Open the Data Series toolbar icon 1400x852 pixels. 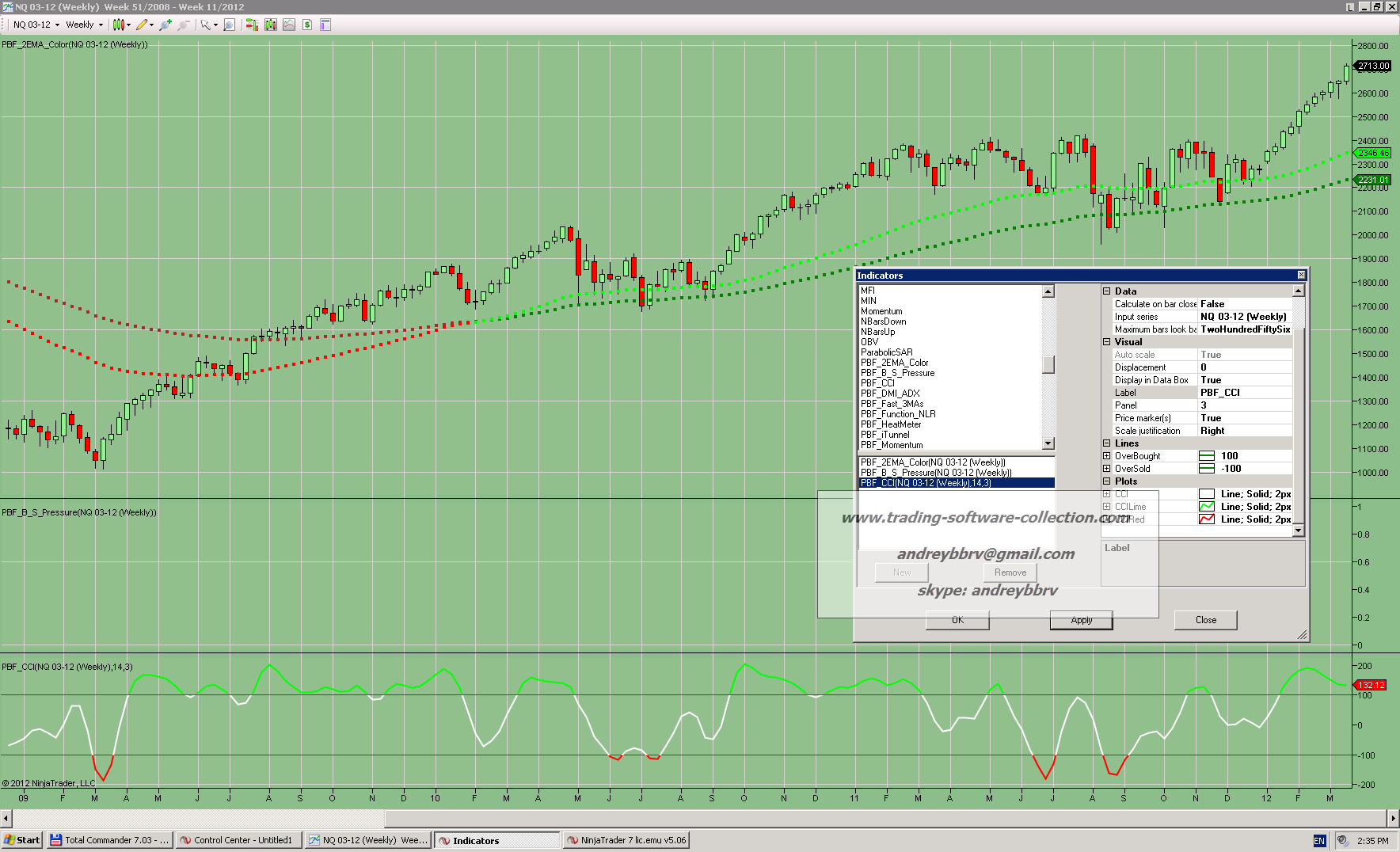pos(271,25)
